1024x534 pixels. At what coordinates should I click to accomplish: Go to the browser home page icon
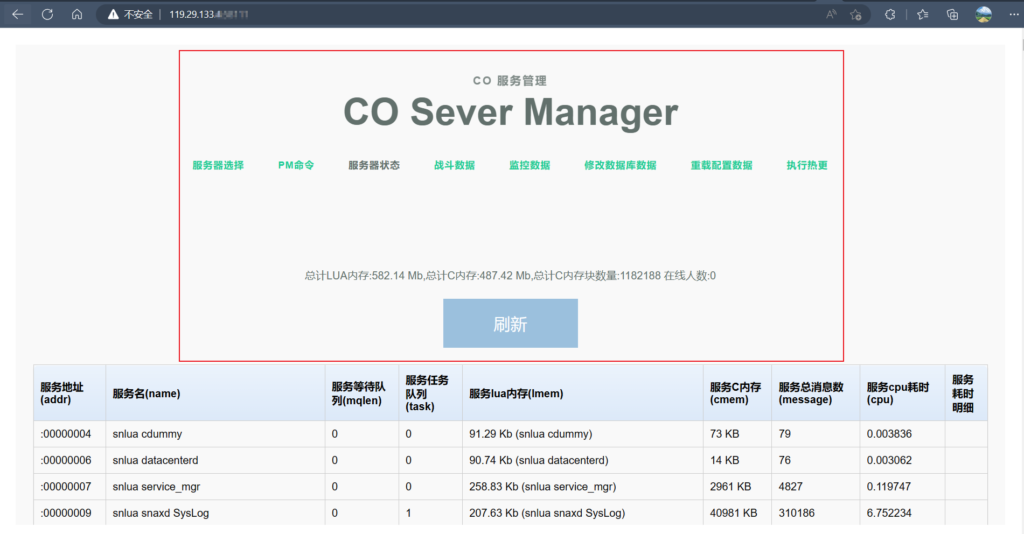(x=77, y=14)
